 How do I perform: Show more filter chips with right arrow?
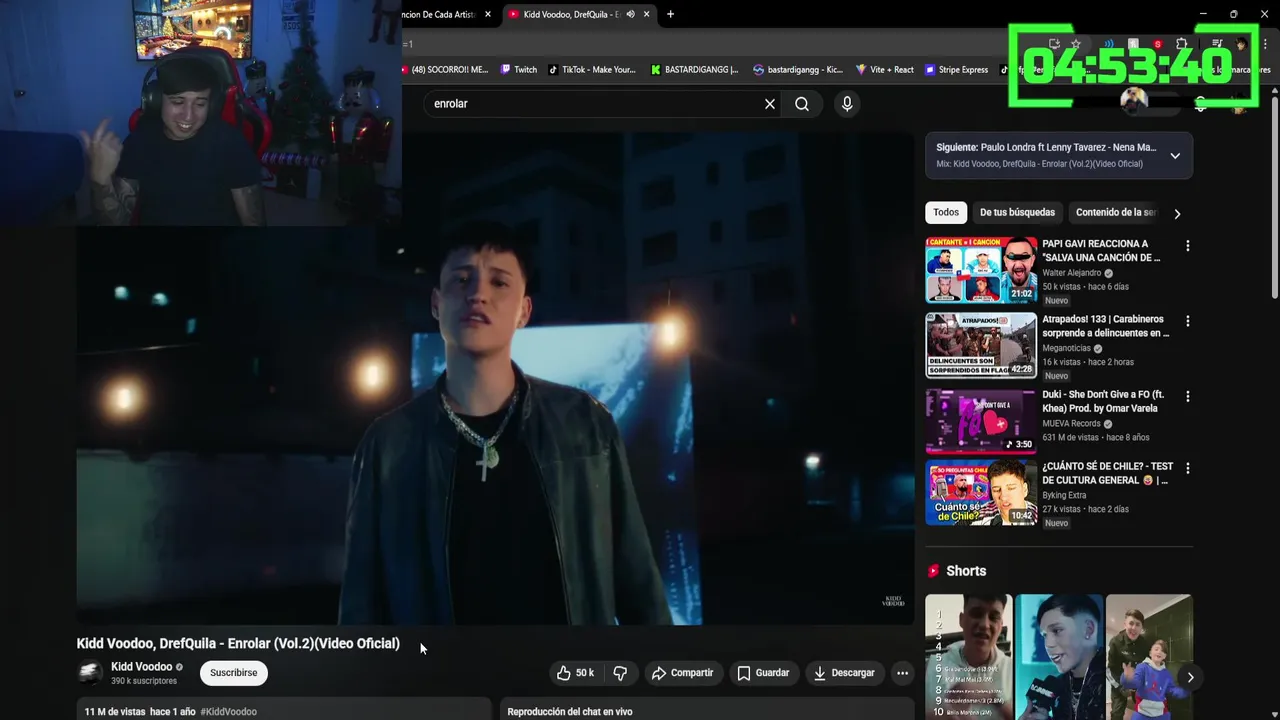[x=1177, y=213]
